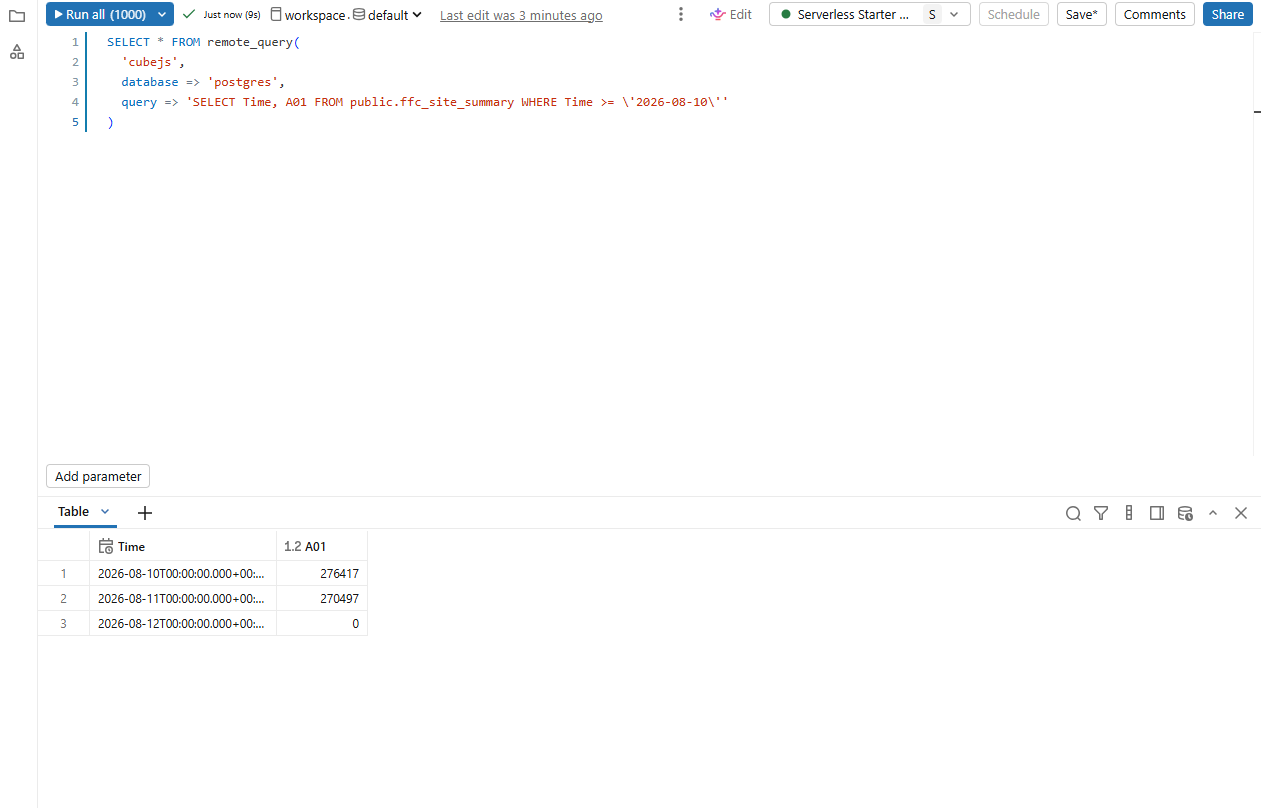Open the Comments panel
Viewport: 1261px width, 808px height.
point(1155,14)
